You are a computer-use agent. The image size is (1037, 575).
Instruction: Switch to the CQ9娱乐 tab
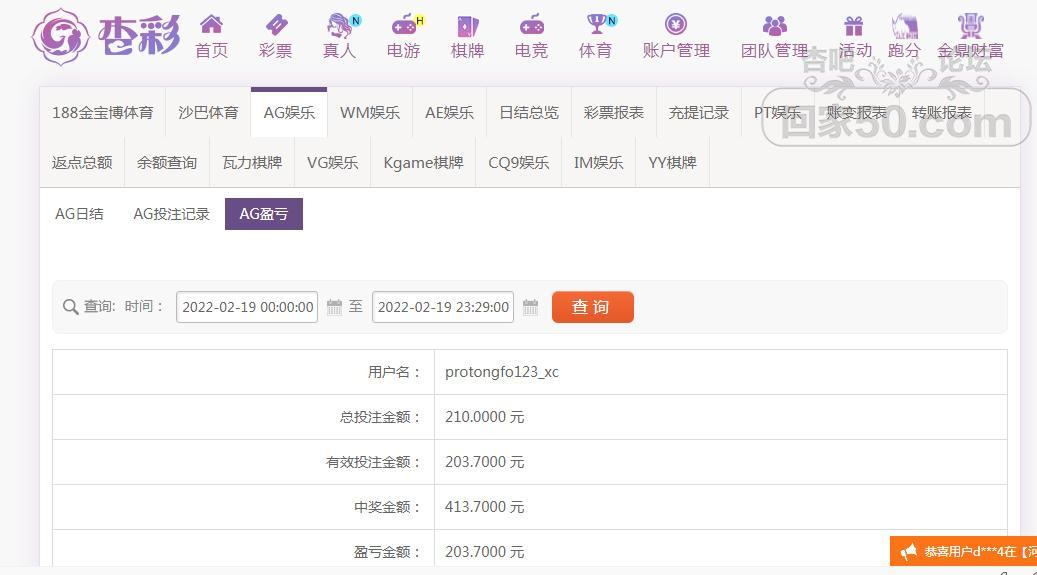click(x=518, y=162)
